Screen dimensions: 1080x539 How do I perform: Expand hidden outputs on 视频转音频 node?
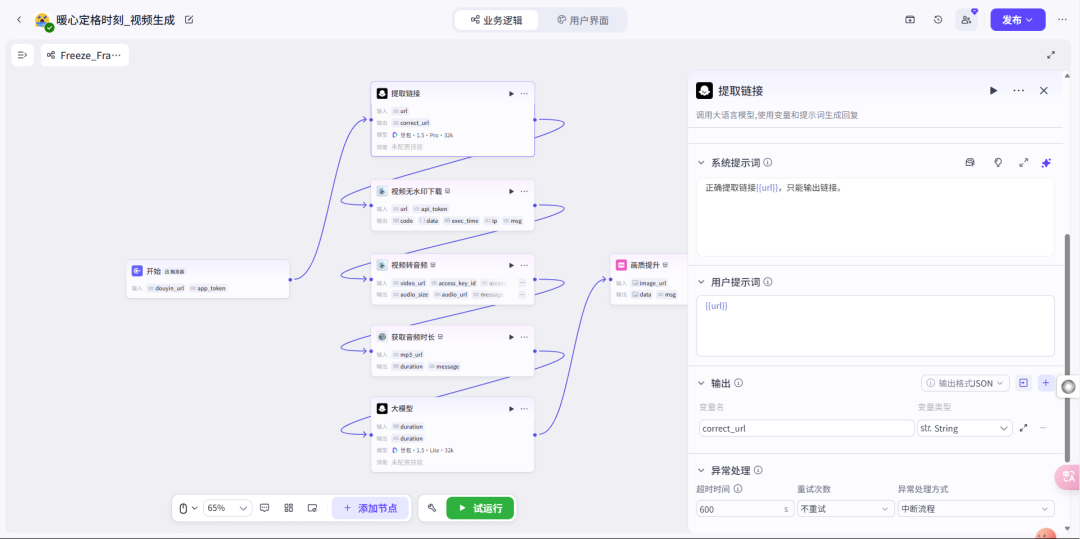tap(522, 295)
